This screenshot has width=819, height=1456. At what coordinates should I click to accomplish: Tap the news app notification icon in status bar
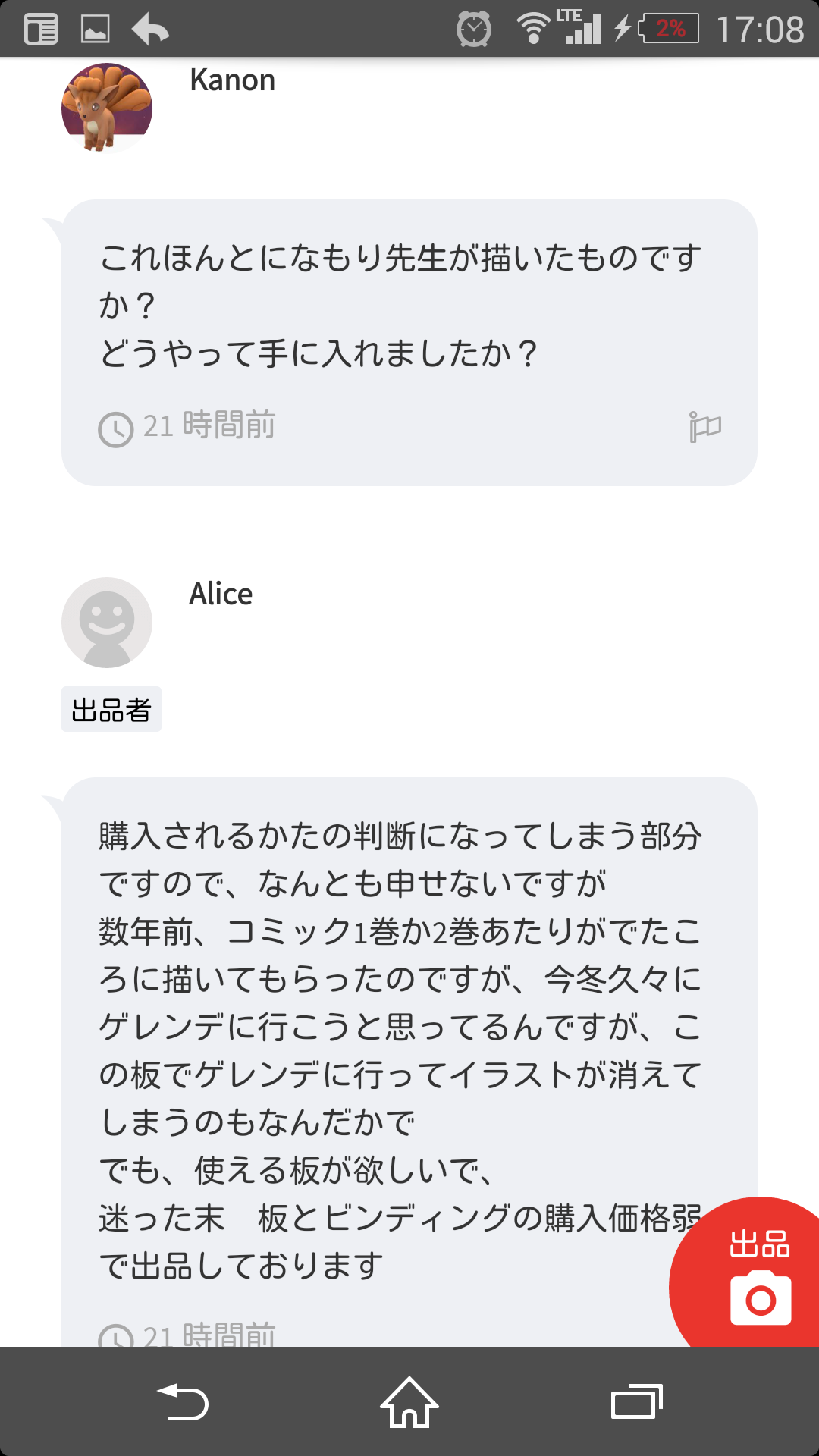[x=41, y=30]
